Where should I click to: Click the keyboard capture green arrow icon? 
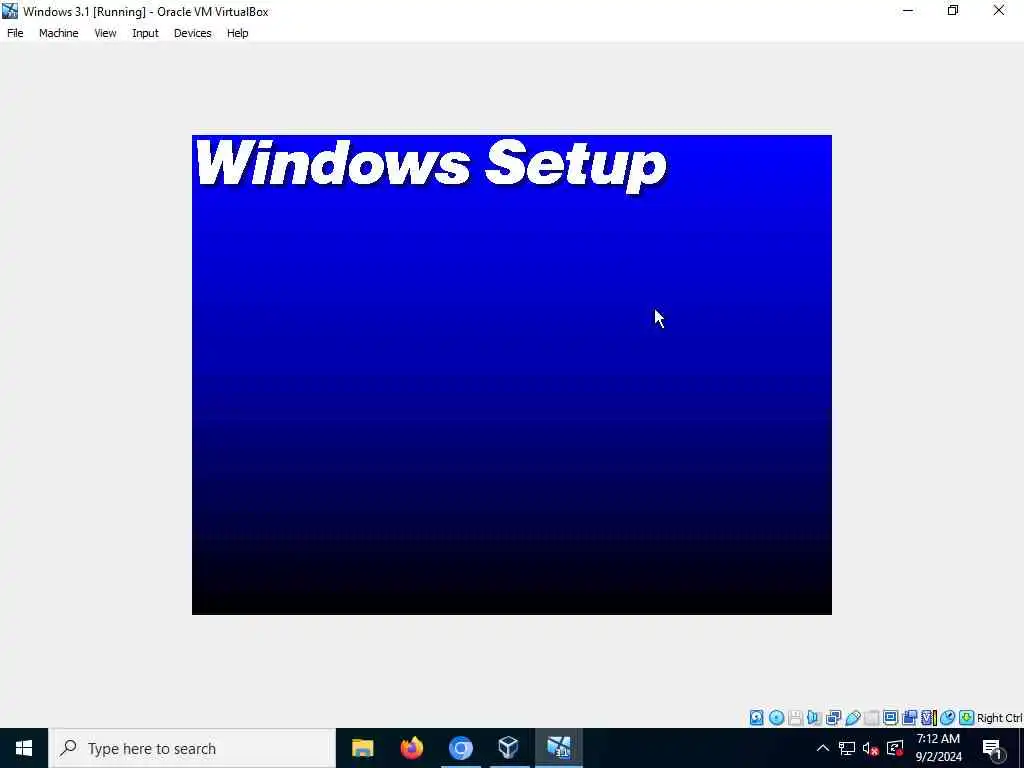[x=967, y=718]
